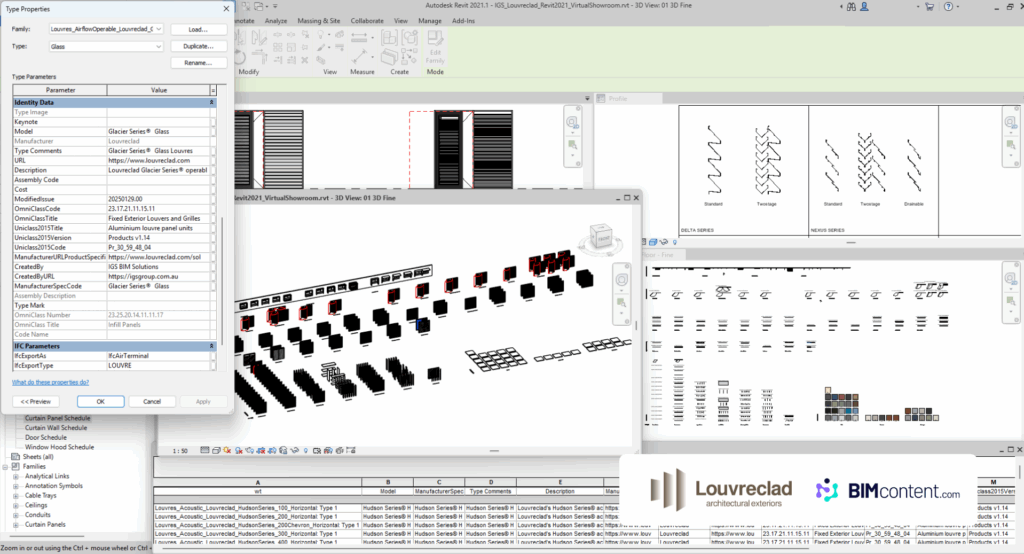Image resolution: width=1024 pixels, height=554 pixels.
Task: Click the Duplicate... button
Action: coord(198,46)
